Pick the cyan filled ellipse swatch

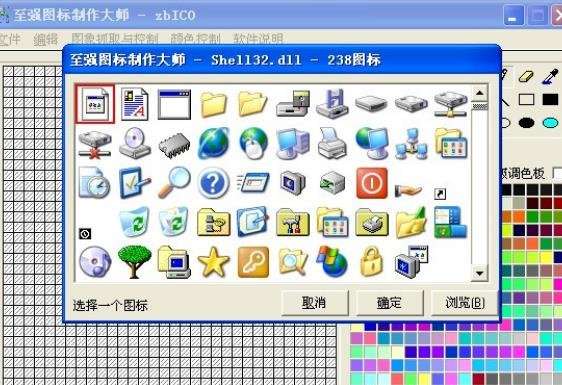click(x=550, y=123)
